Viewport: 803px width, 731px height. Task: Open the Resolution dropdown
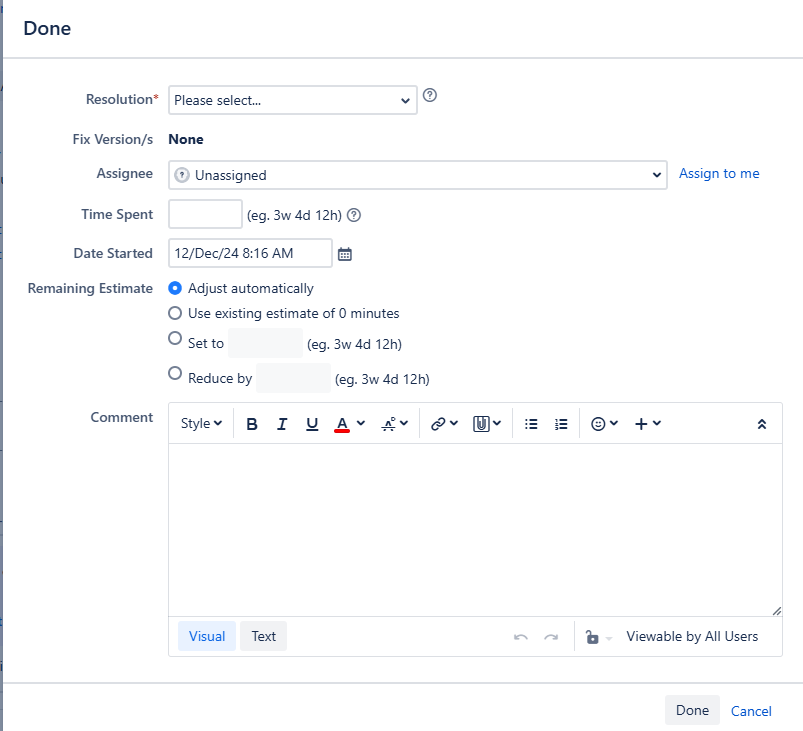(292, 100)
